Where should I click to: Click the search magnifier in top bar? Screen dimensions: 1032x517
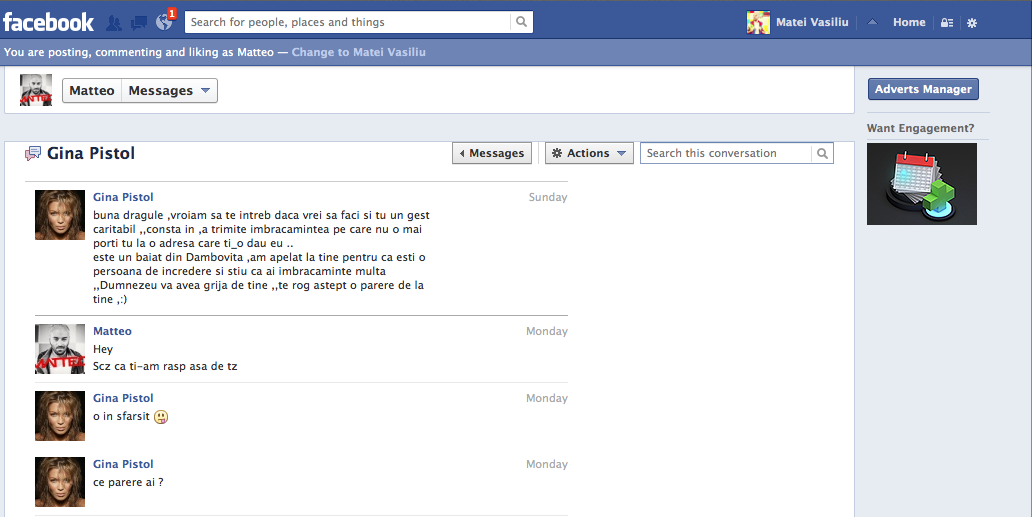pos(521,22)
